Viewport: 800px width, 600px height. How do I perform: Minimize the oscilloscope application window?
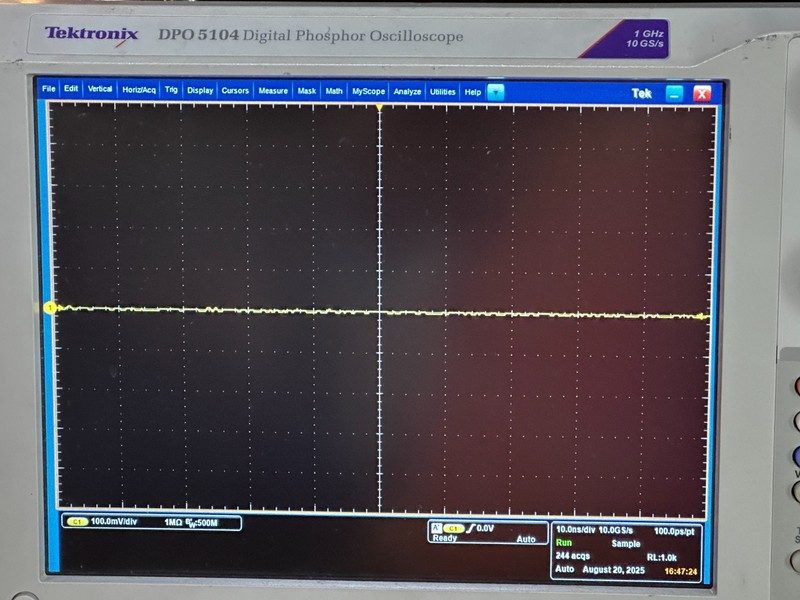click(x=674, y=93)
